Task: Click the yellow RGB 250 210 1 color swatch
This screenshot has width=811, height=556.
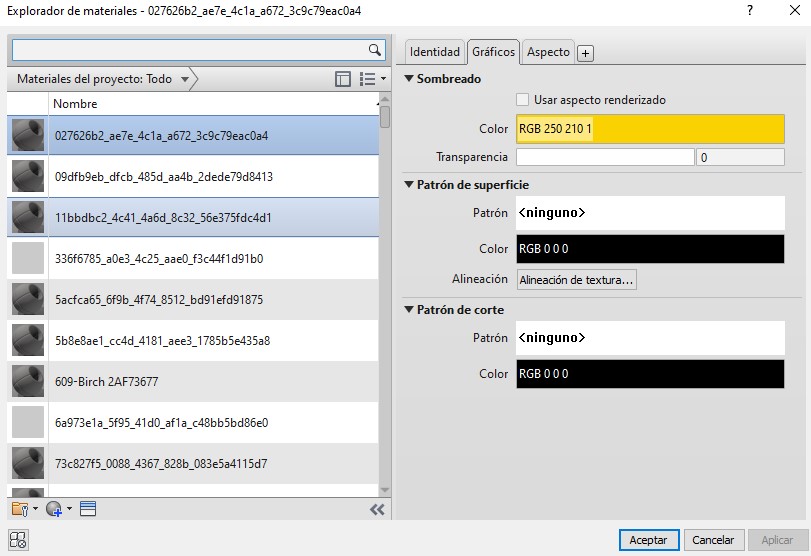Action: tap(650, 130)
